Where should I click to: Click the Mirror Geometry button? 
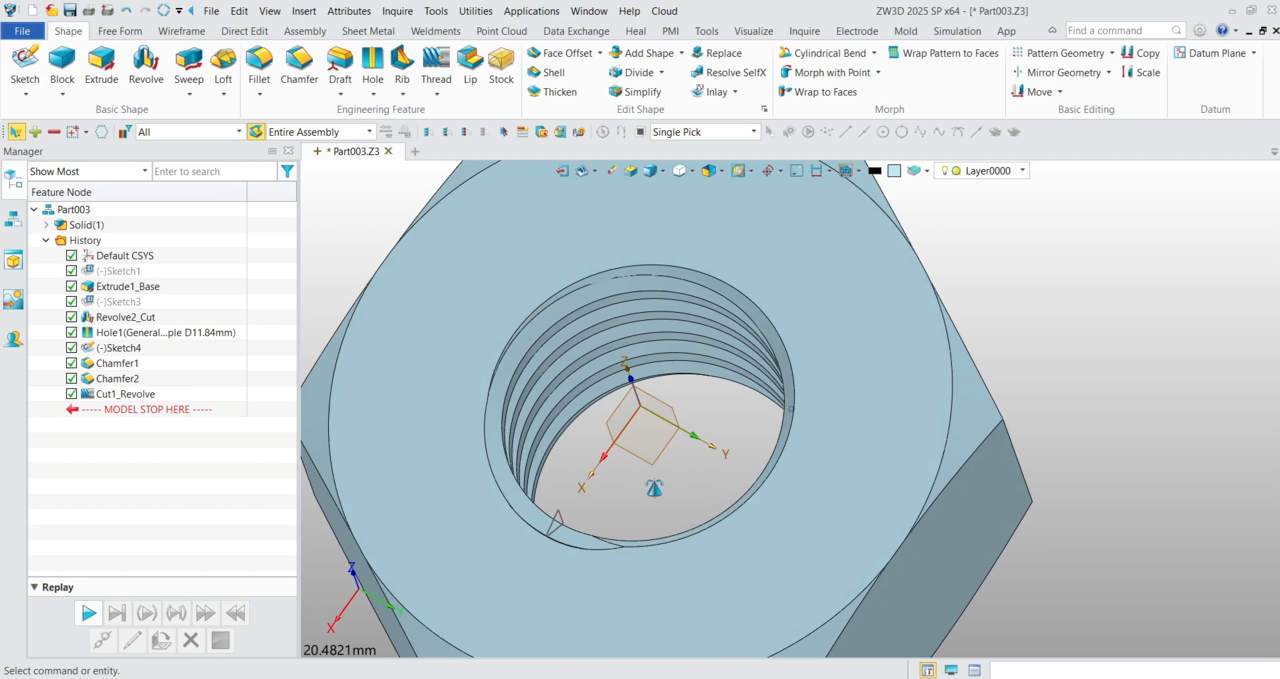click(1063, 72)
